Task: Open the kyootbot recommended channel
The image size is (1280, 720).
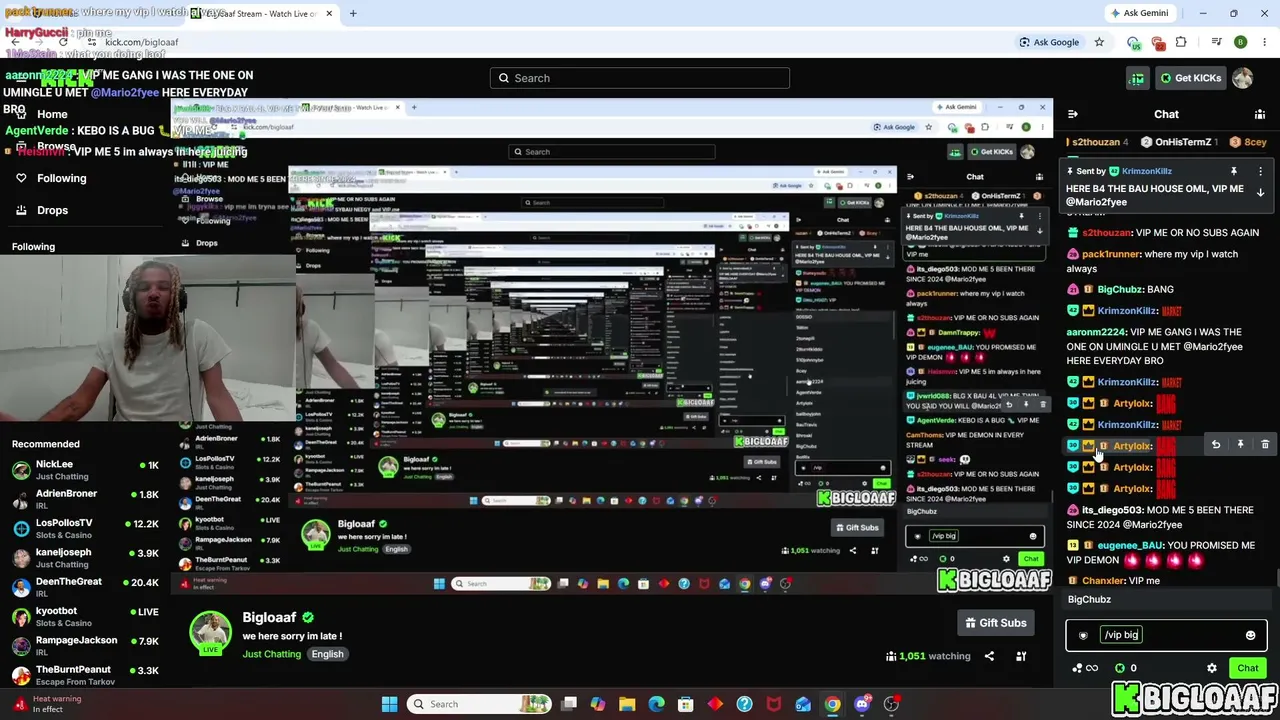Action: pyautogui.click(x=85, y=616)
